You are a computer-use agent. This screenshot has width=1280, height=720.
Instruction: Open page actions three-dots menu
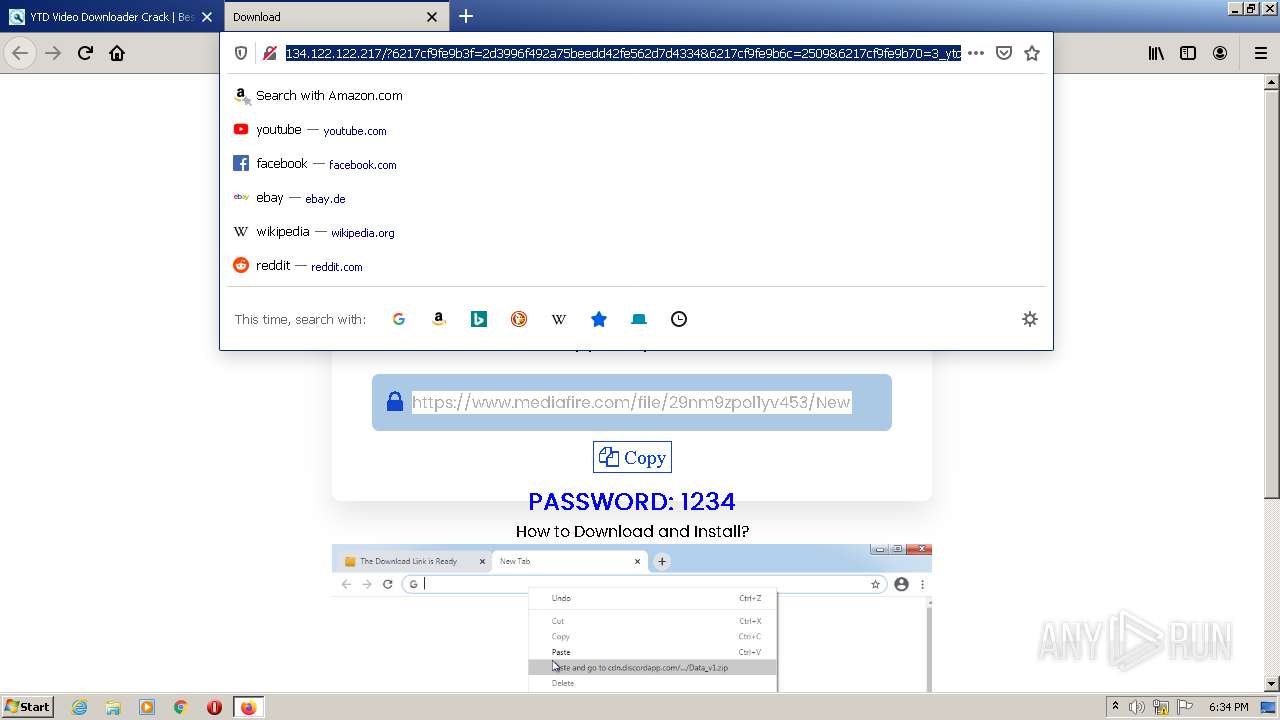click(976, 53)
